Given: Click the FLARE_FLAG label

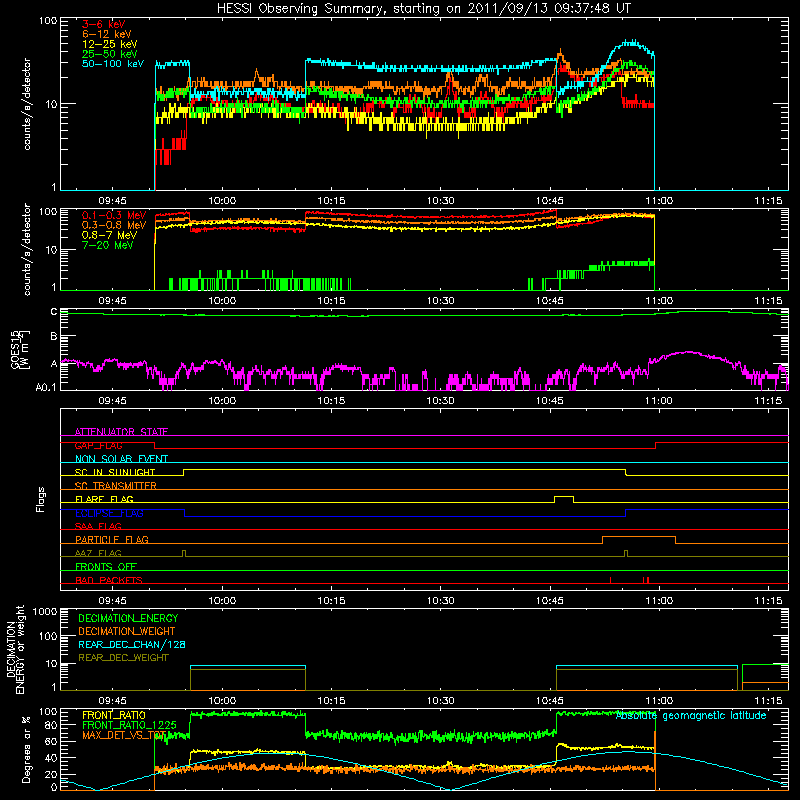Looking at the screenshot, I should pyautogui.click(x=104, y=499).
